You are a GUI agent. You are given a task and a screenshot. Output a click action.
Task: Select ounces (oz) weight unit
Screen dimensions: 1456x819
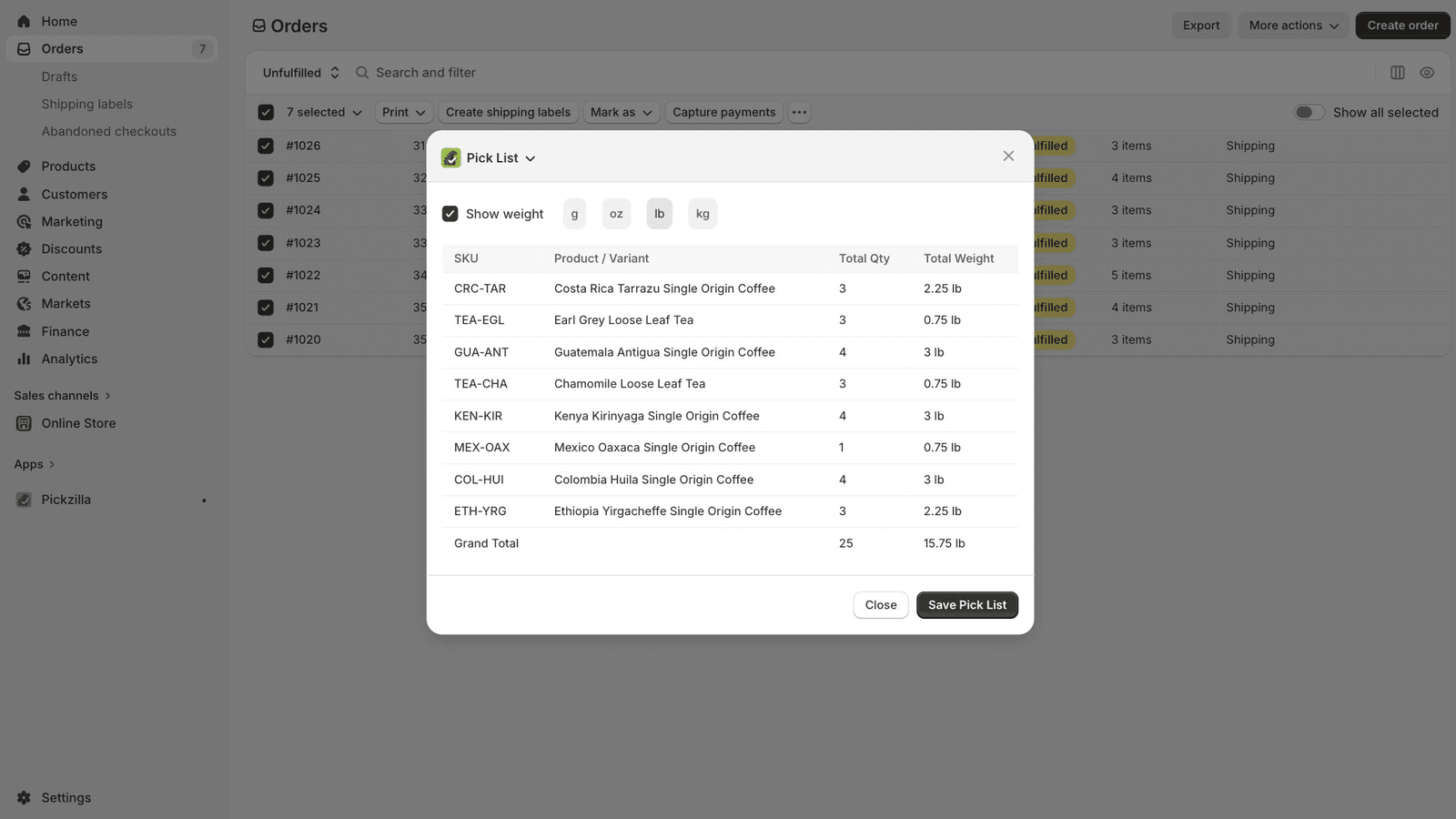616,214
